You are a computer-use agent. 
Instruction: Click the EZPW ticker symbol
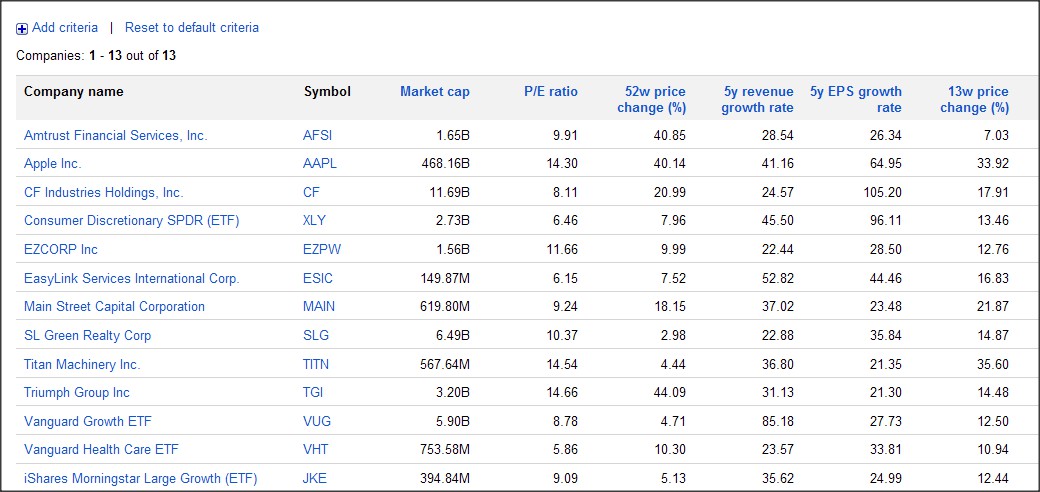point(322,250)
